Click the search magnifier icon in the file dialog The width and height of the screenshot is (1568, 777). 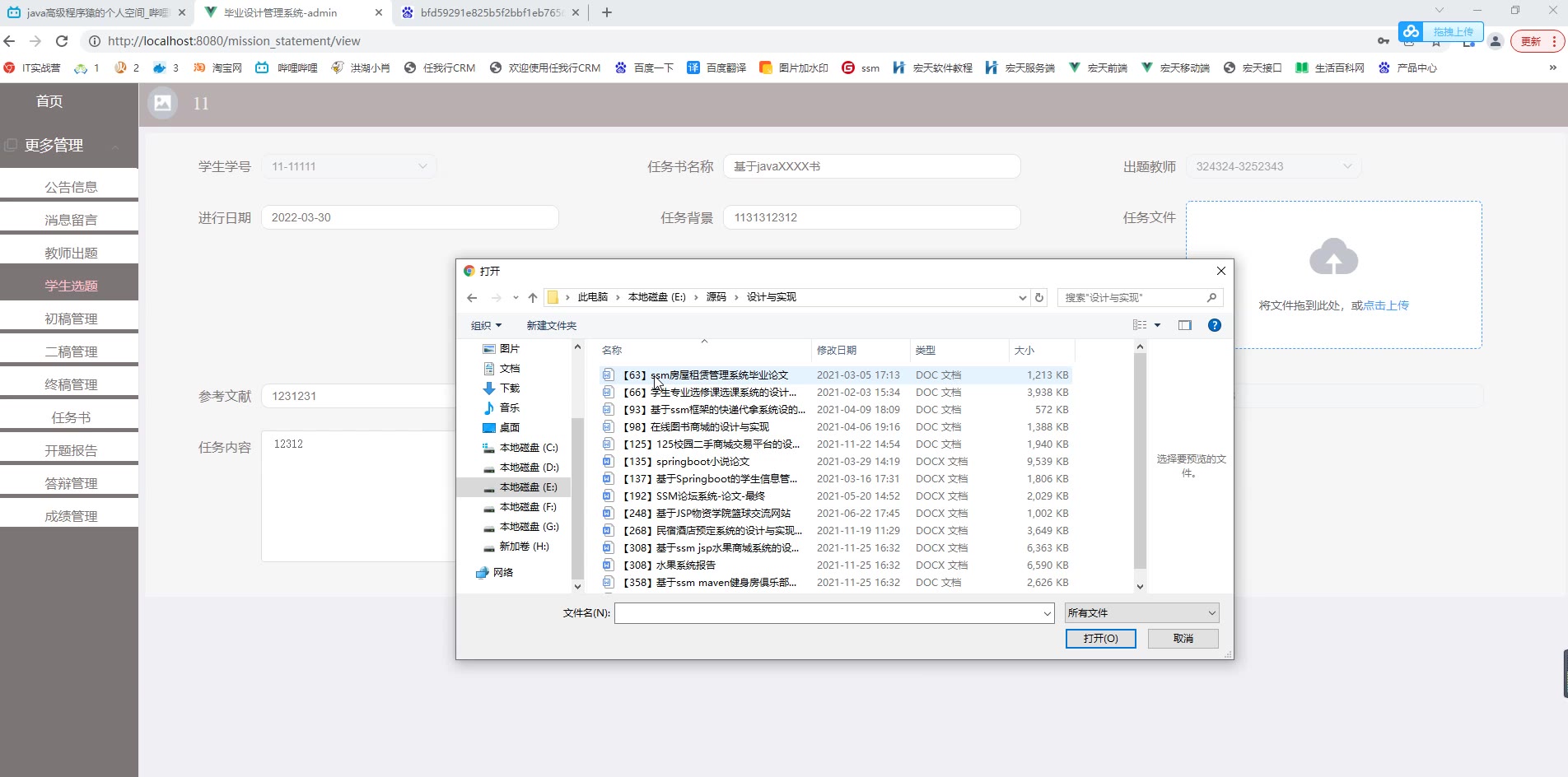(1211, 297)
